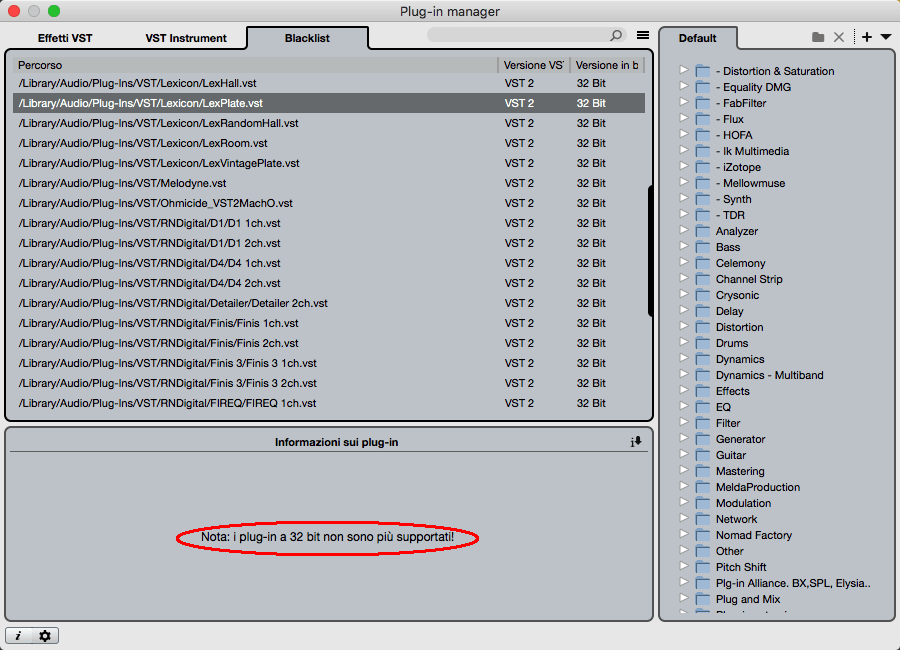Select the LexVintagePlate.vst row
Viewport: 900px width, 650px height.
coord(329,163)
